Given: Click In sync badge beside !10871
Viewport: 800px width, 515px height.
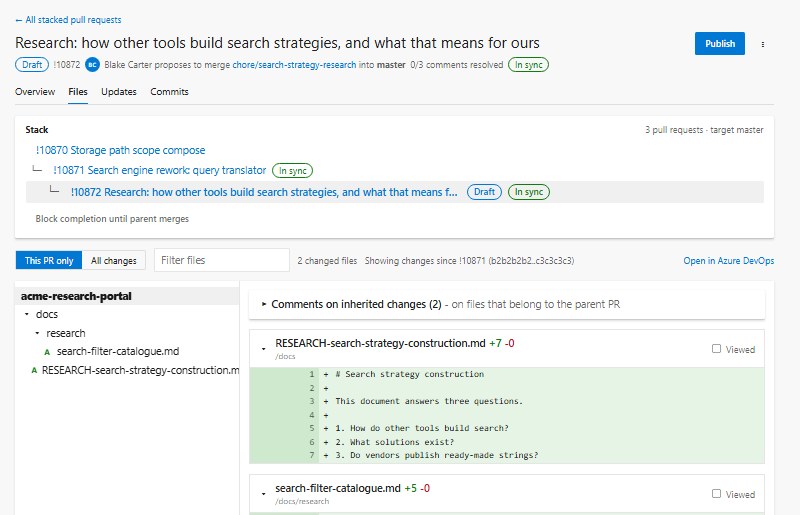Looking at the screenshot, I should click(292, 170).
